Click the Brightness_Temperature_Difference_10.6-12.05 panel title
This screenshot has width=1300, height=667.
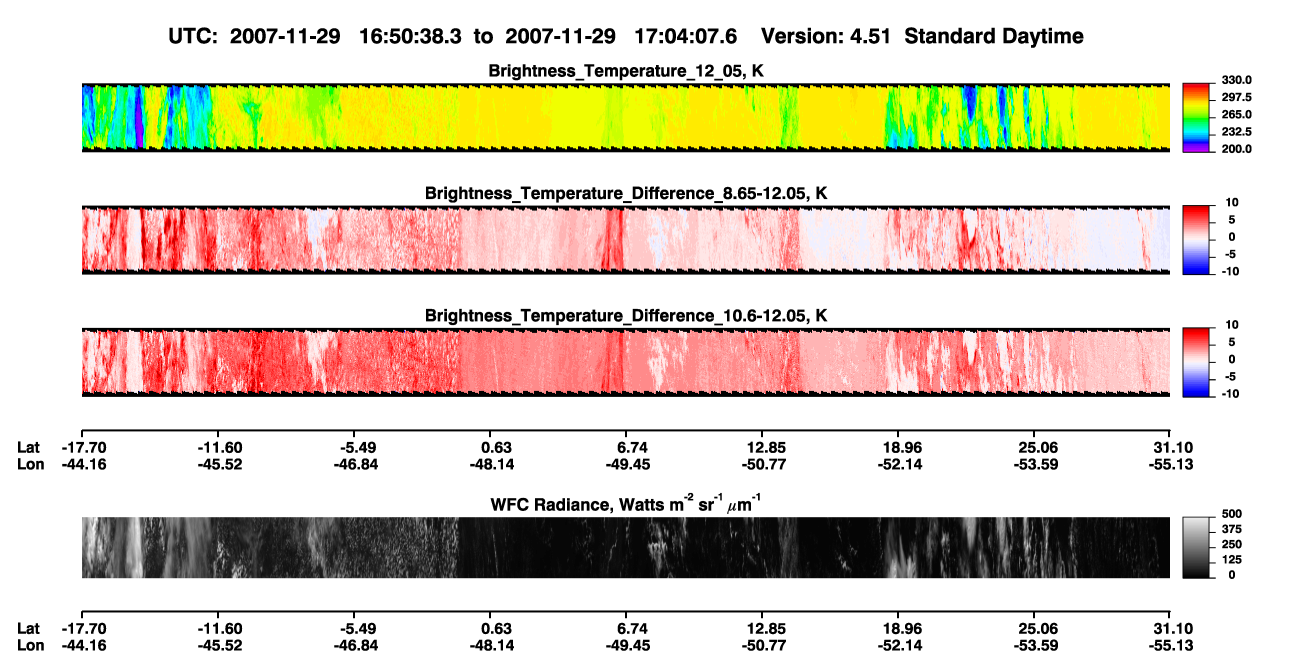point(626,316)
